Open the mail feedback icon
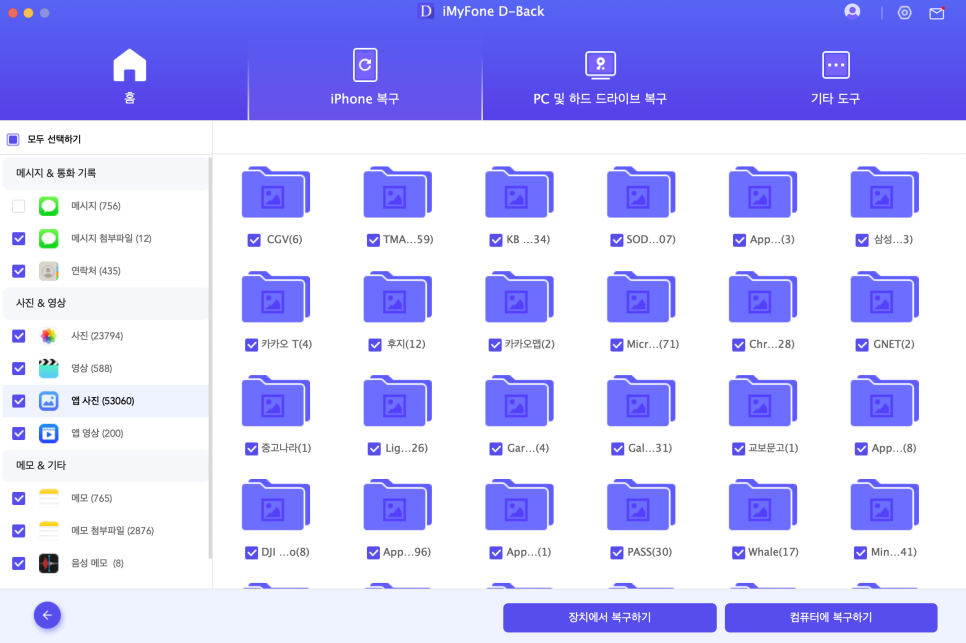 pos(936,13)
